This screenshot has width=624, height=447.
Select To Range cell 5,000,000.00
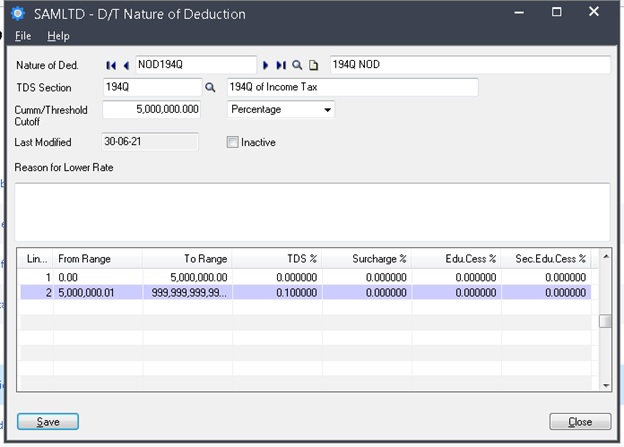(x=187, y=277)
